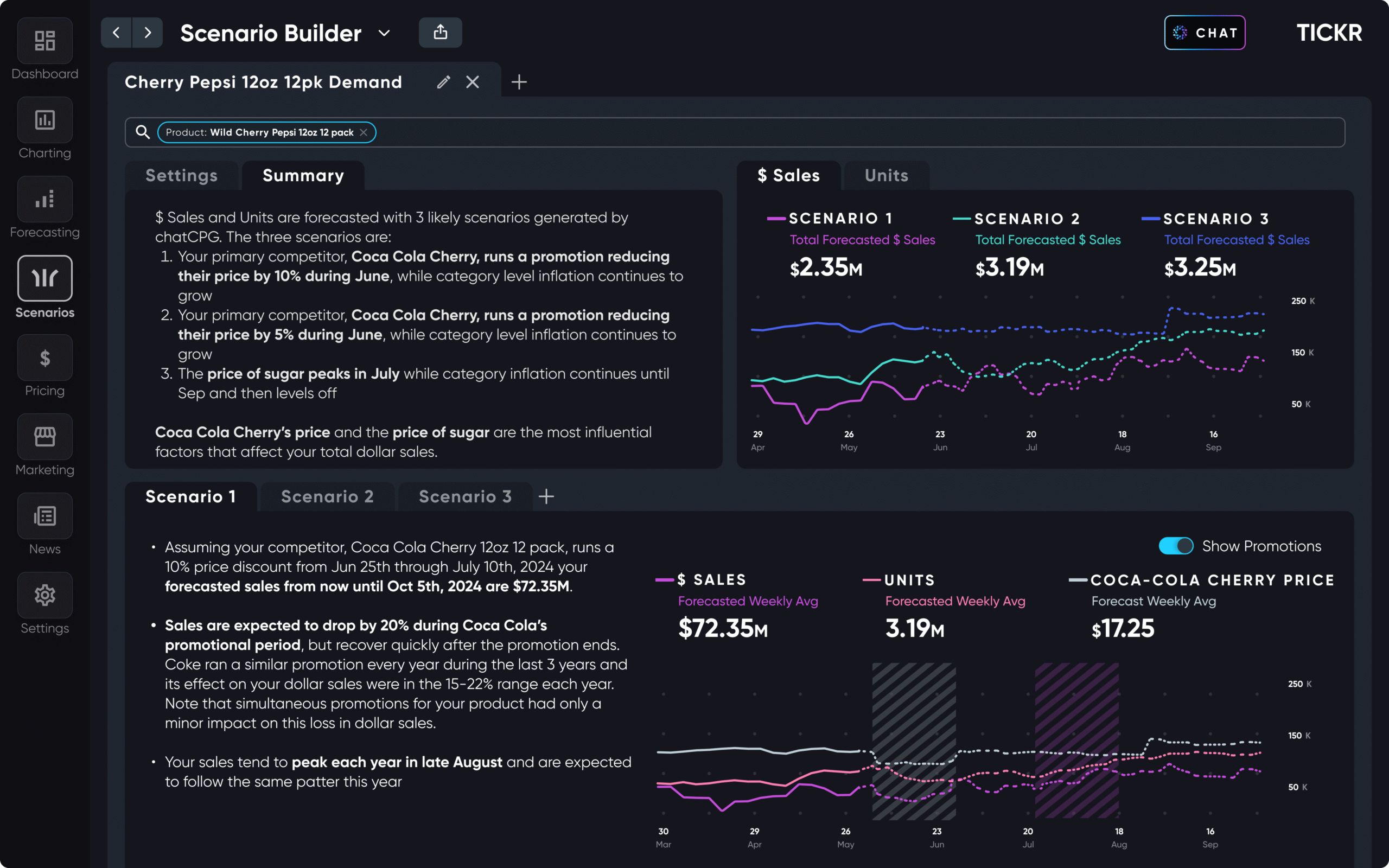Select the $ Sales chart tab
Screen dimensions: 1389x868
tap(788, 176)
